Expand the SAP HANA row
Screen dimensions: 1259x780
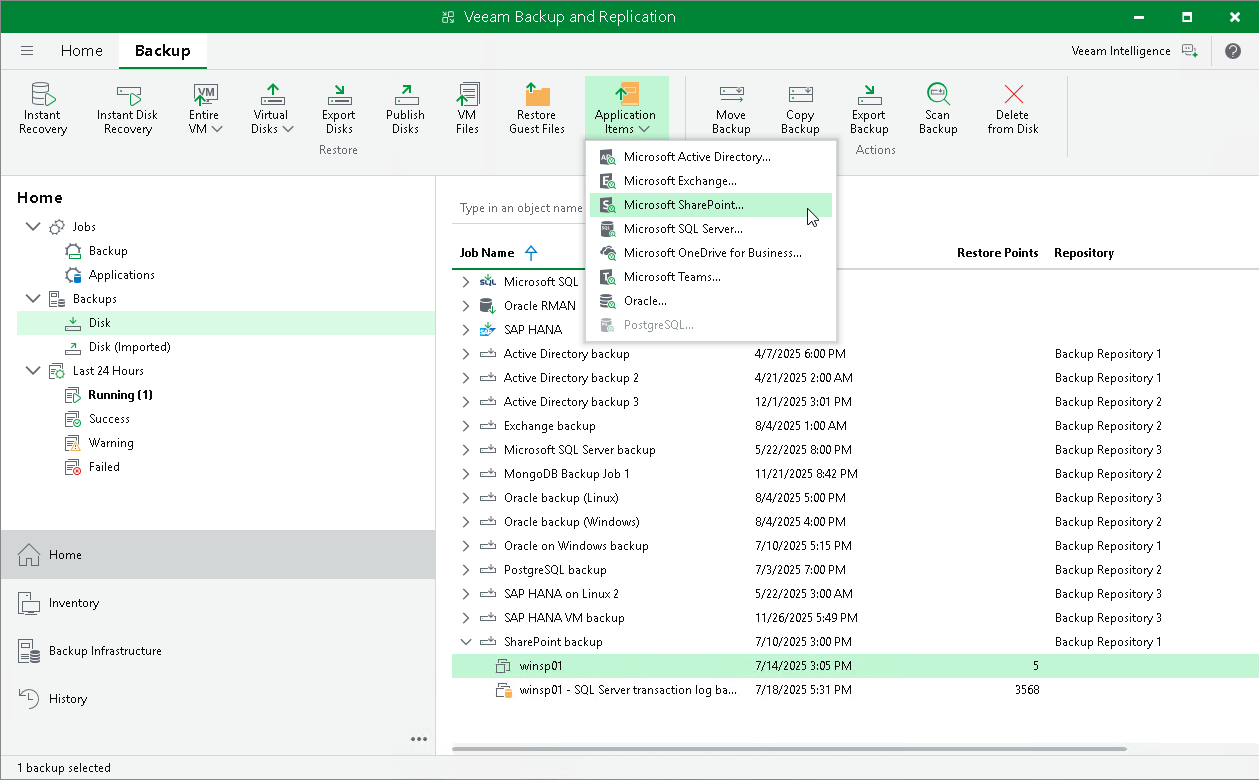click(465, 330)
